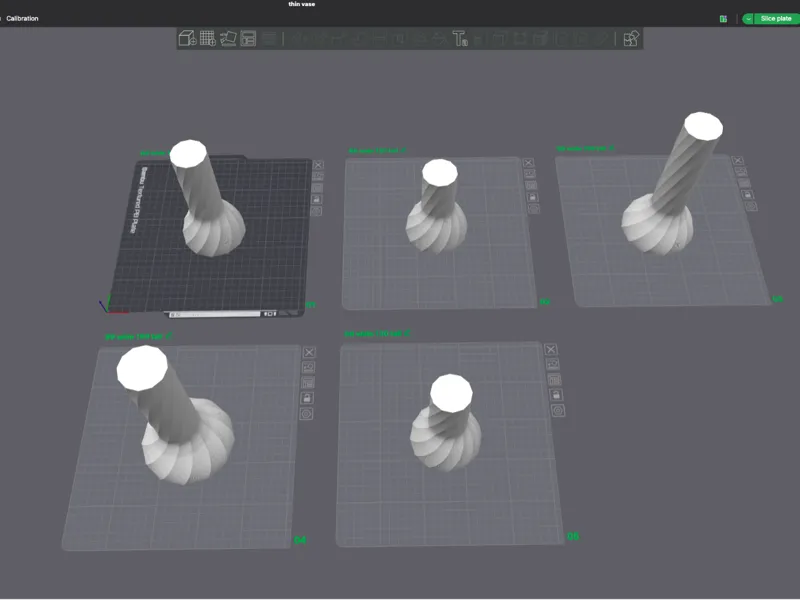The image size is (800, 600).
Task: Click the green 05 plate number
Action: 573,536
